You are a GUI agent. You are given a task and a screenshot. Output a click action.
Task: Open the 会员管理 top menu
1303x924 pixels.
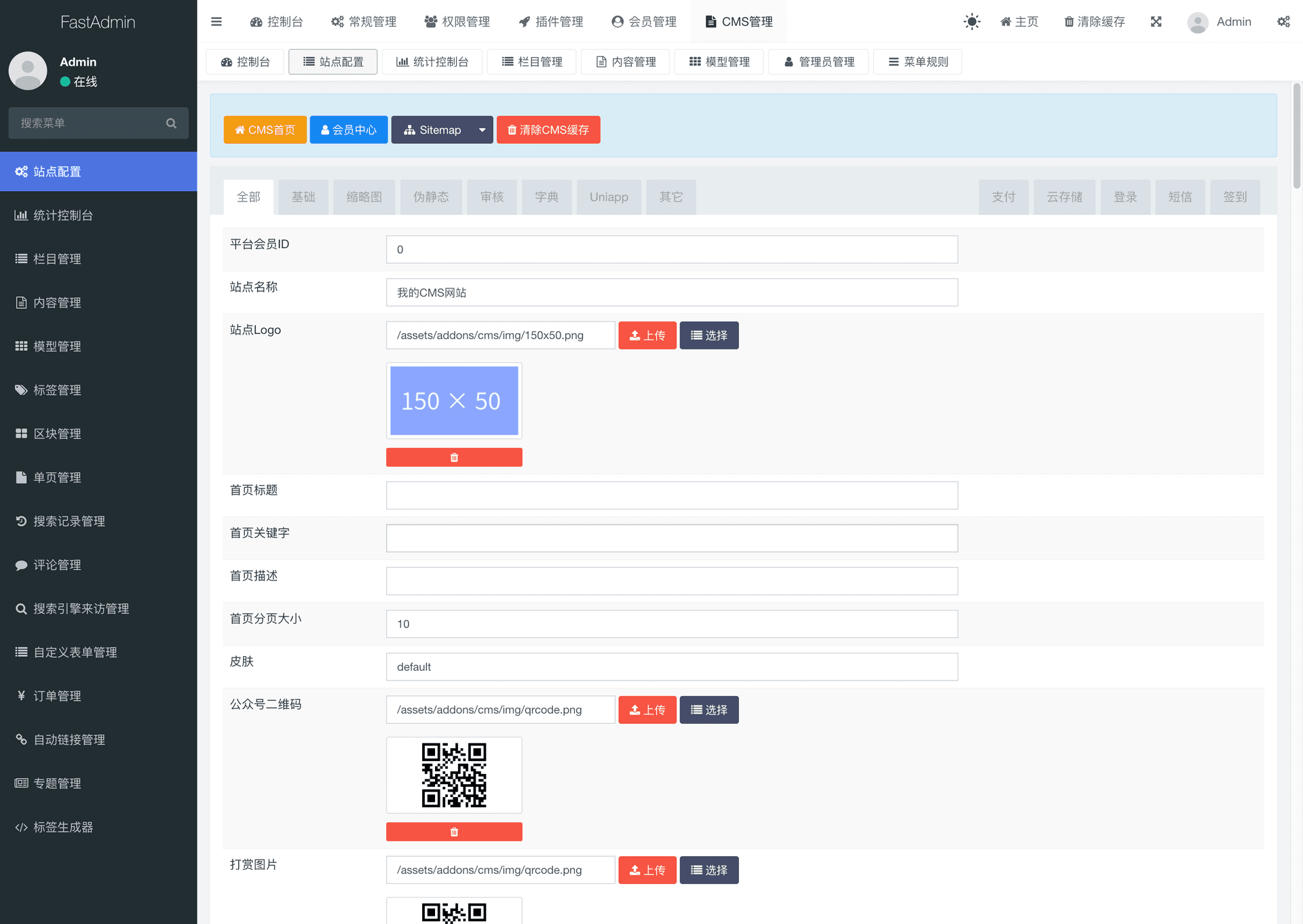tap(643, 21)
